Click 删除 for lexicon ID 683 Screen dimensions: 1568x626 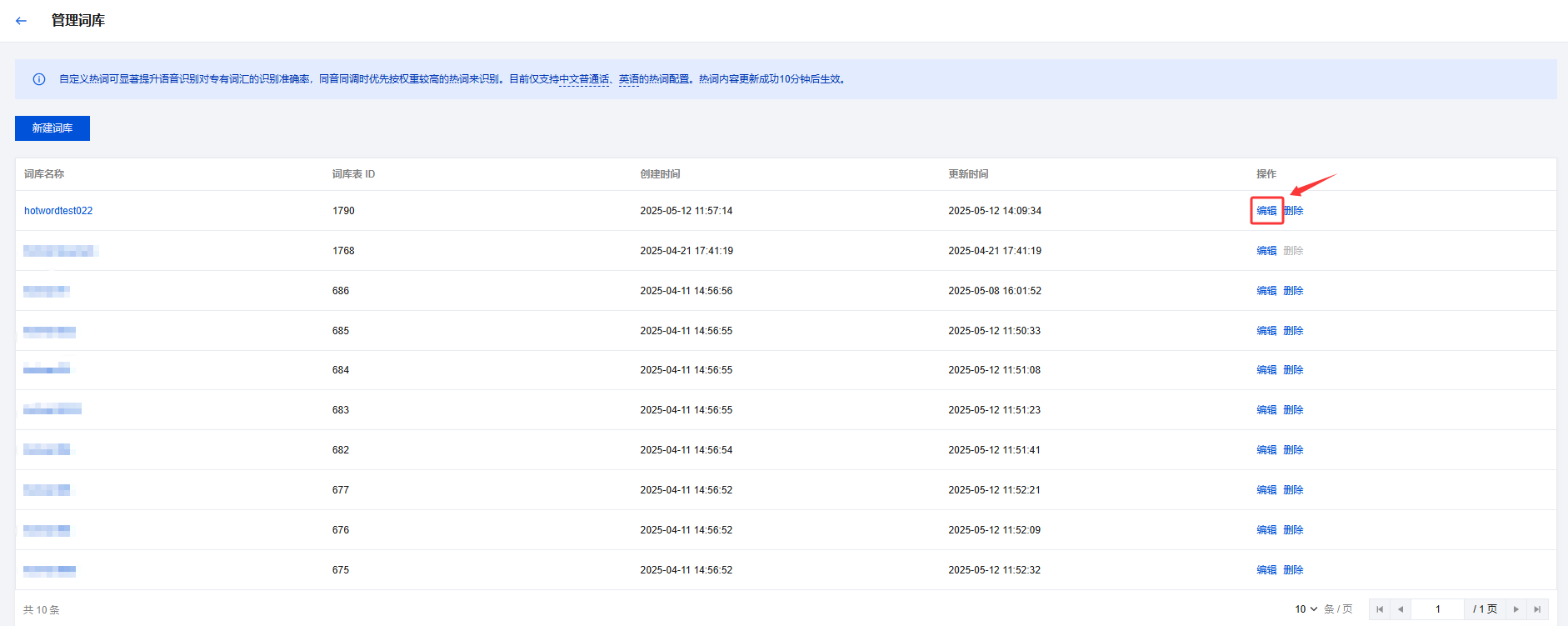coord(1293,410)
